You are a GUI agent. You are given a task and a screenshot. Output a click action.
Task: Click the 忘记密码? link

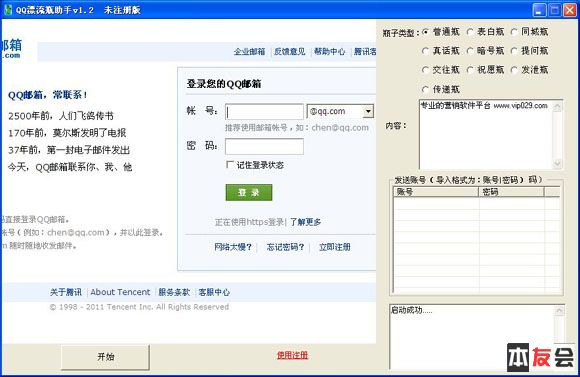click(285, 247)
